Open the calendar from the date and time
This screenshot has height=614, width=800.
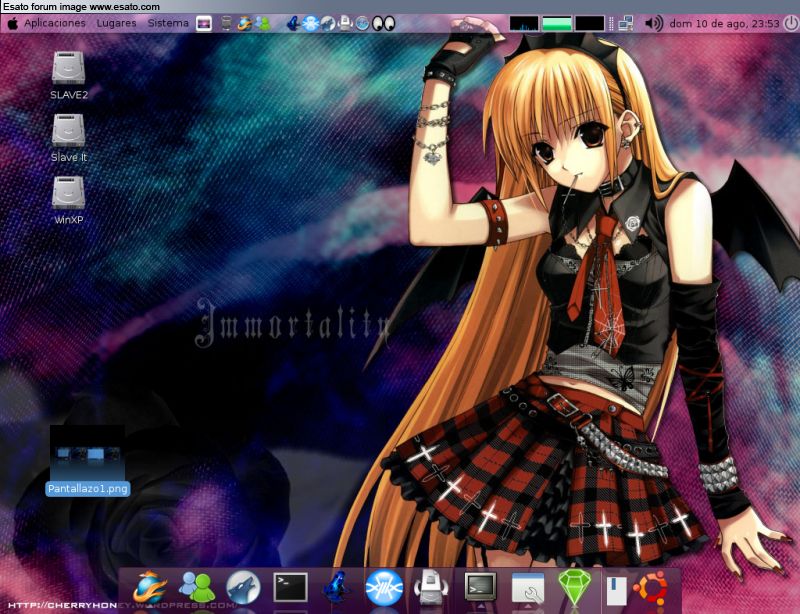tap(724, 23)
